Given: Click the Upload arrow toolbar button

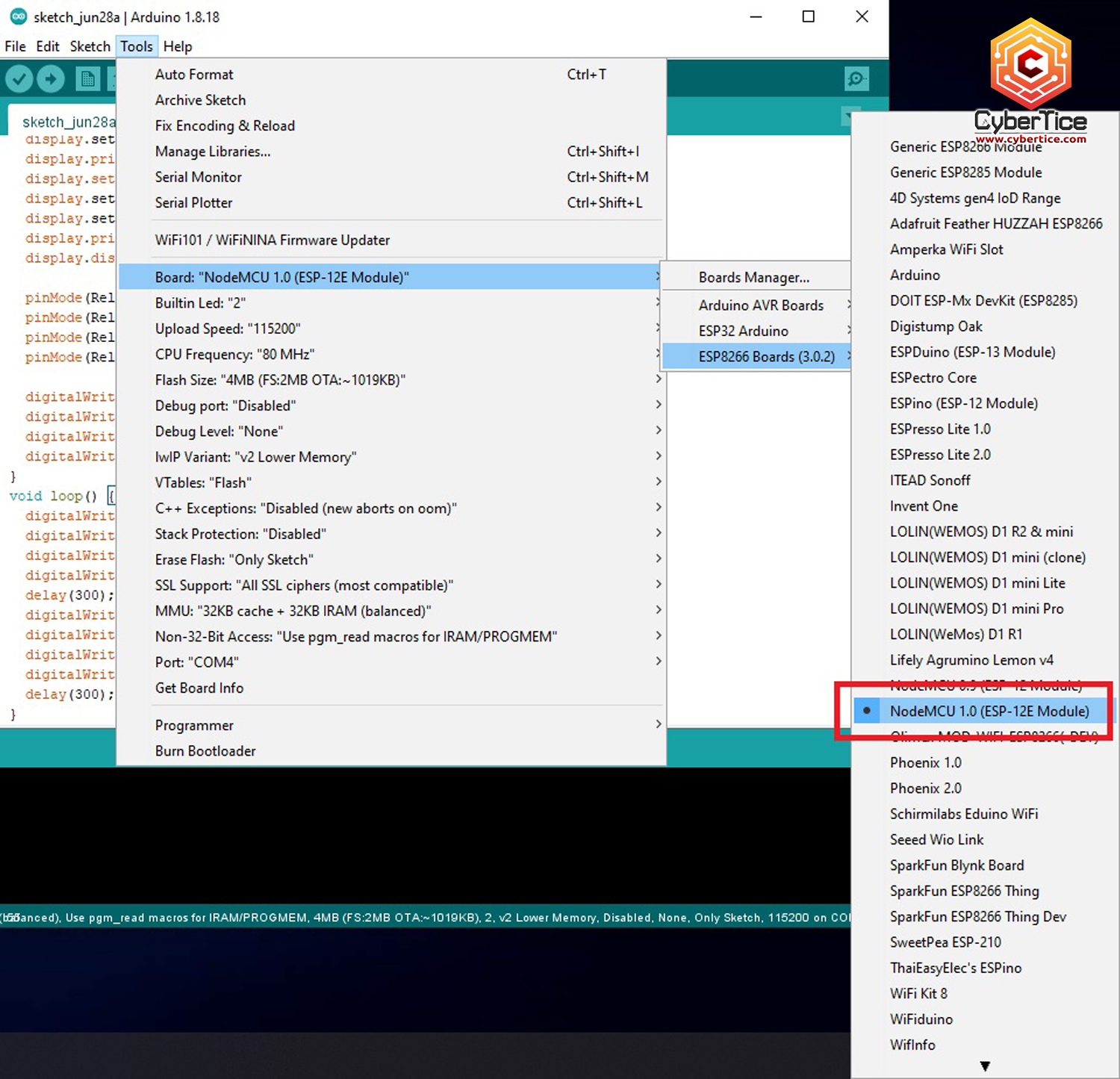Looking at the screenshot, I should pyautogui.click(x=51, y=78).
